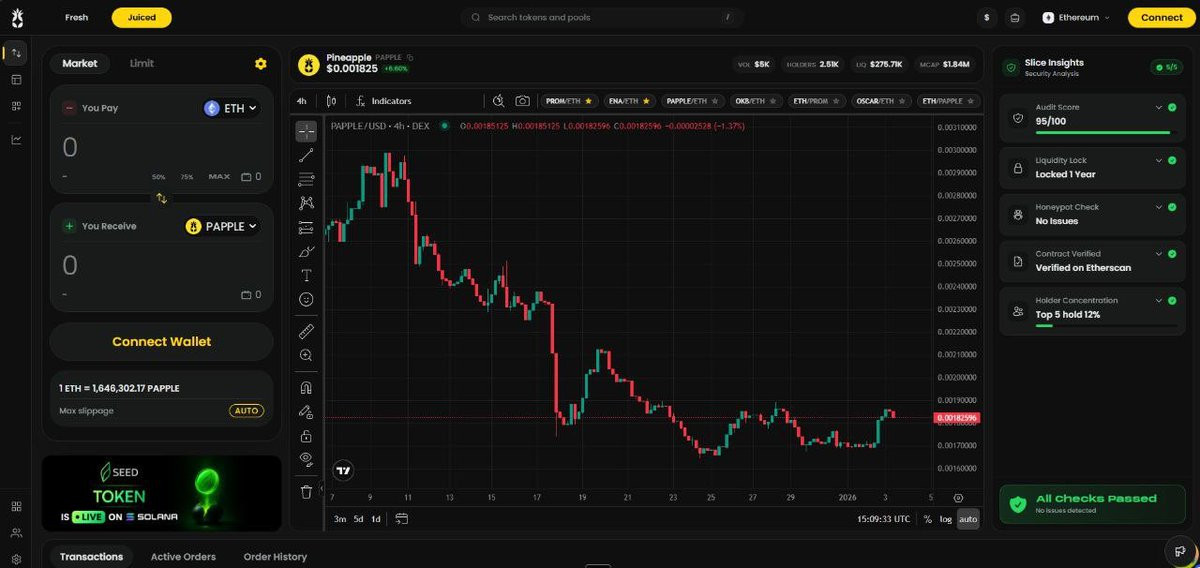Viewport: 1200px width, 568px height.
Task: Open the wallet icon in the header
Action: 1015,17
